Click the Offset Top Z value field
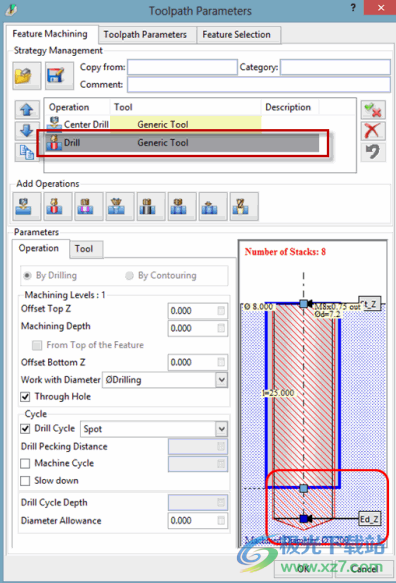The width and height of the screenshot is (396, 583). coord(197,310)
